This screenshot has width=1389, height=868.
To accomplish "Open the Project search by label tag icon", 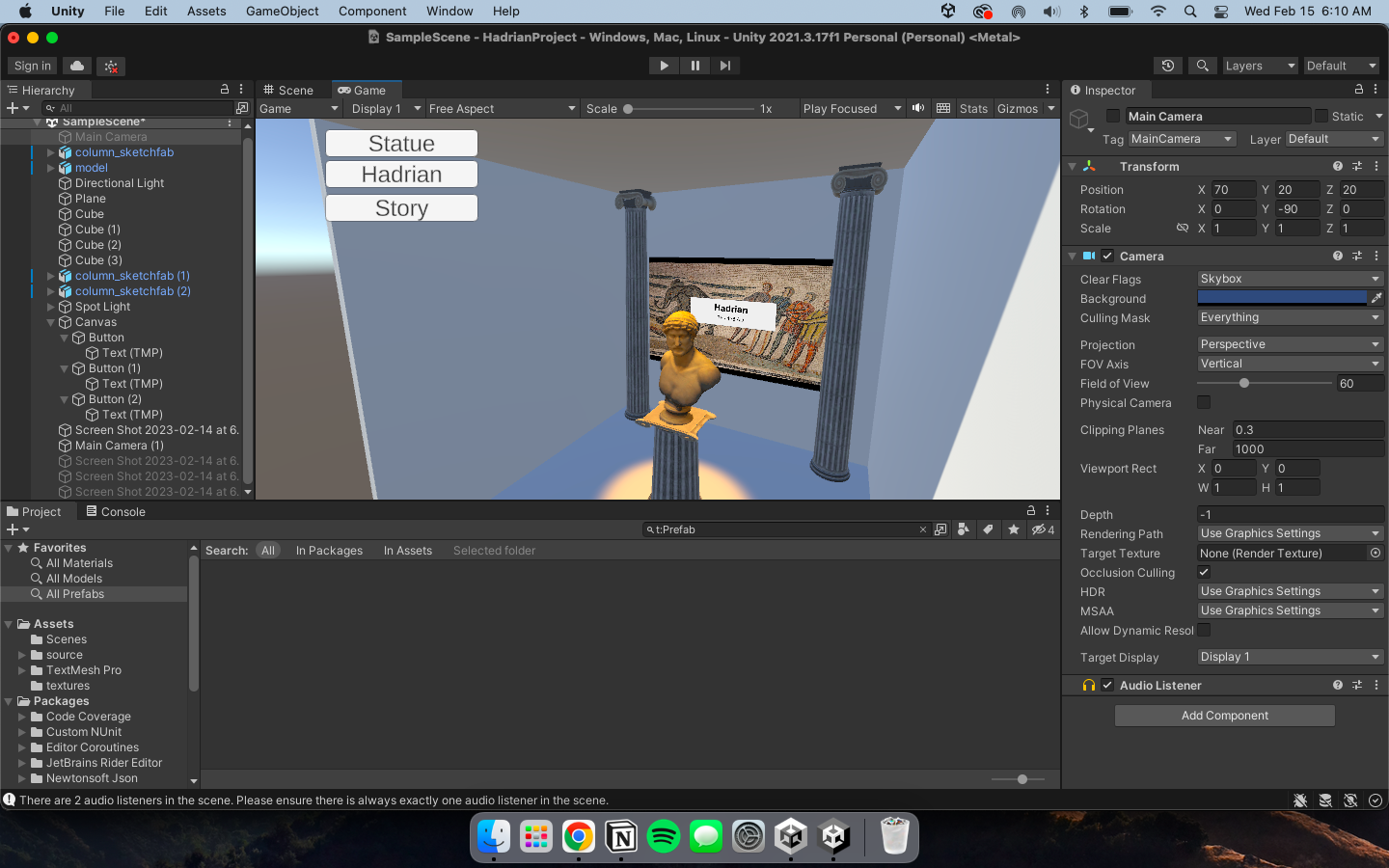I will [x=988, y=529].
